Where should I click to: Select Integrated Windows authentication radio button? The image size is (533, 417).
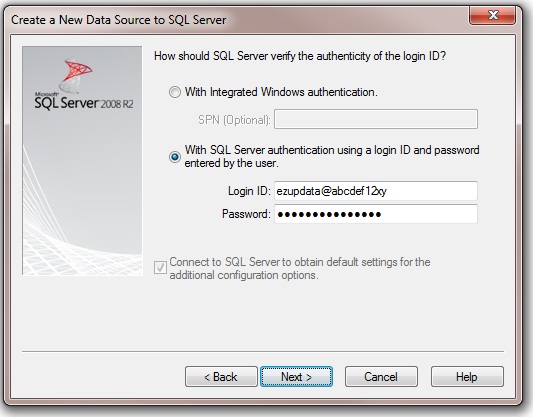[x=175, y=92]
